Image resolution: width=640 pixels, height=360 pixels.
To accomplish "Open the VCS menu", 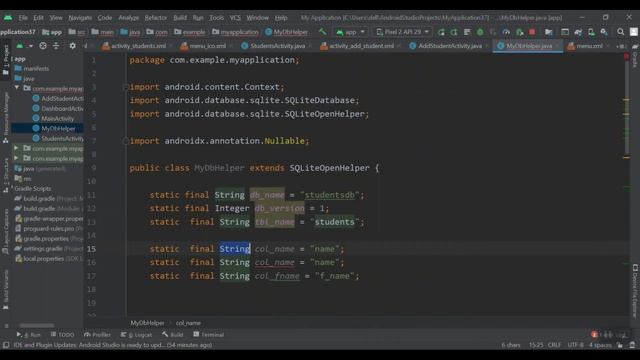I will pos(235,18).
